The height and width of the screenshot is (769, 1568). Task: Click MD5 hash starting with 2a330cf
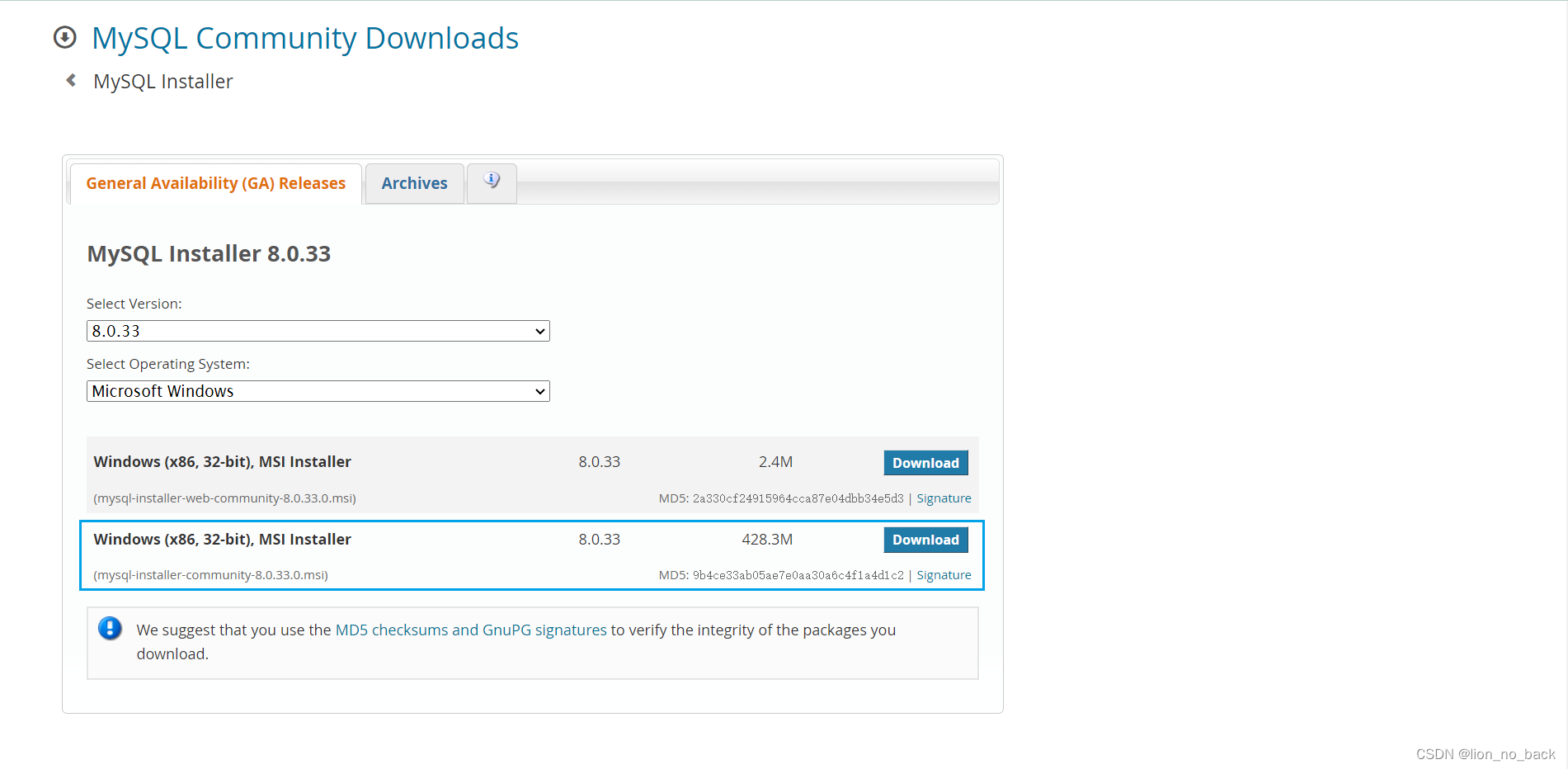coord(798,498)
